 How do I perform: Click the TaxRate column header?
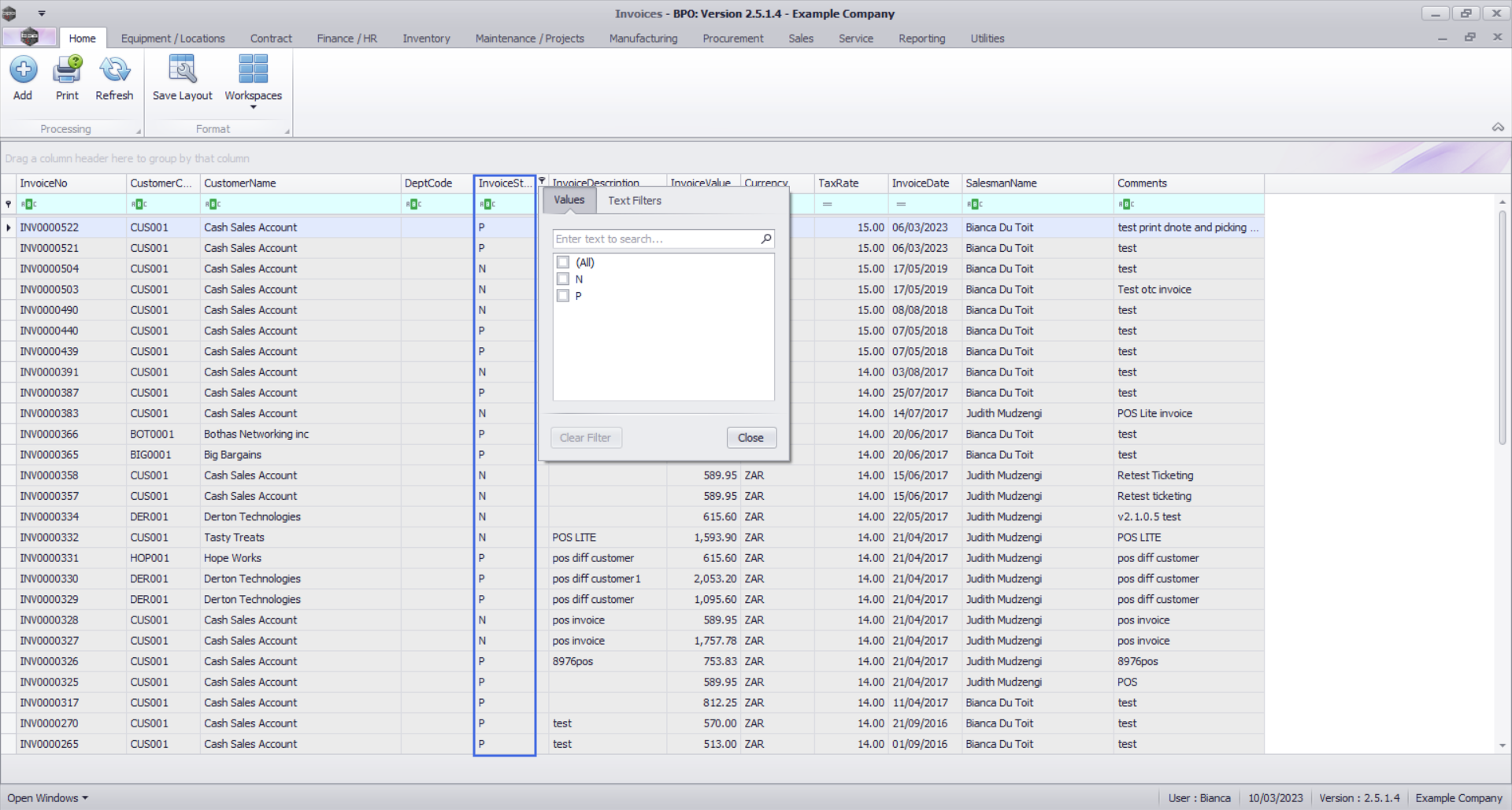tap(851, 183)
